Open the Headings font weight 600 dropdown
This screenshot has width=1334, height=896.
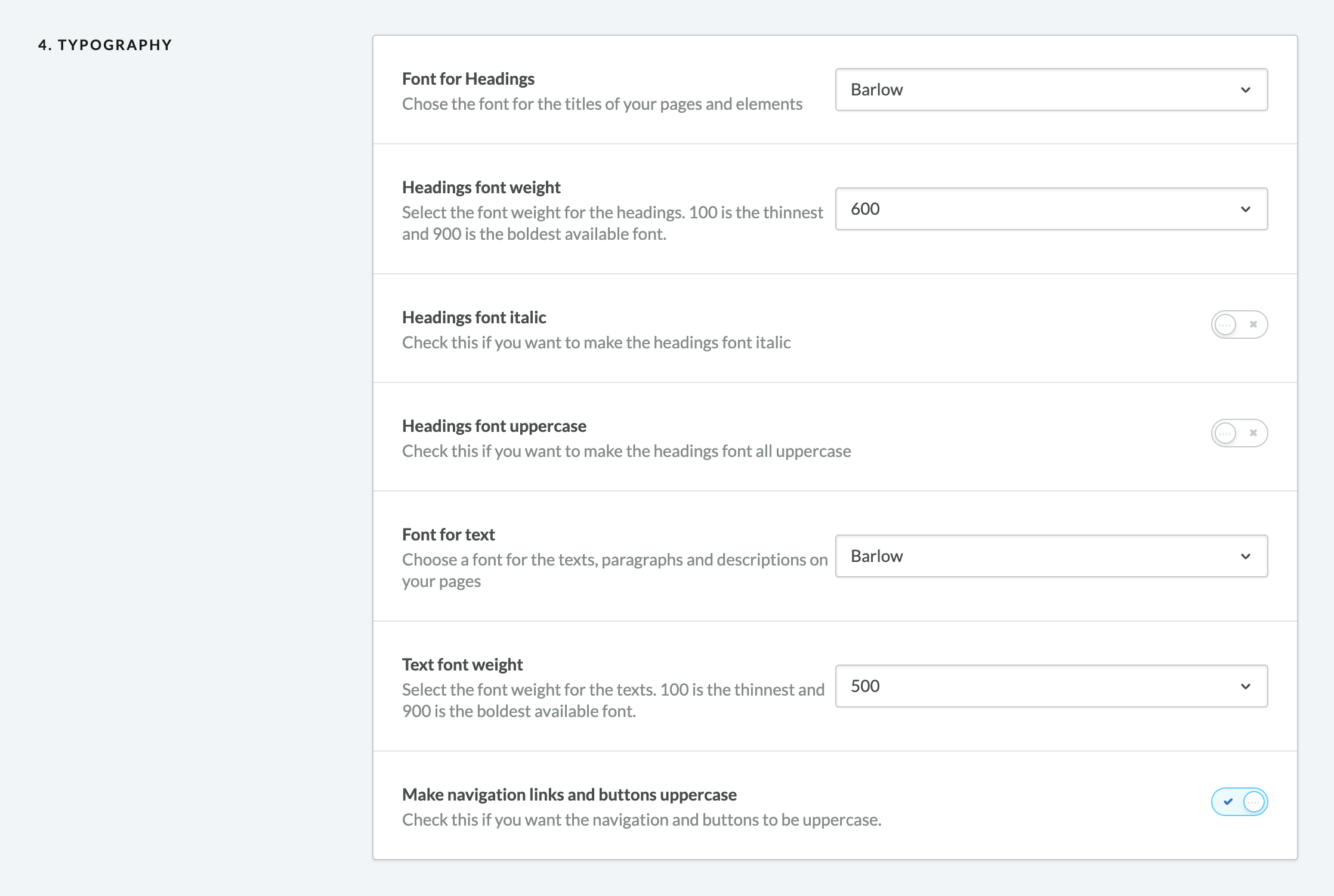pos(1051,209)
